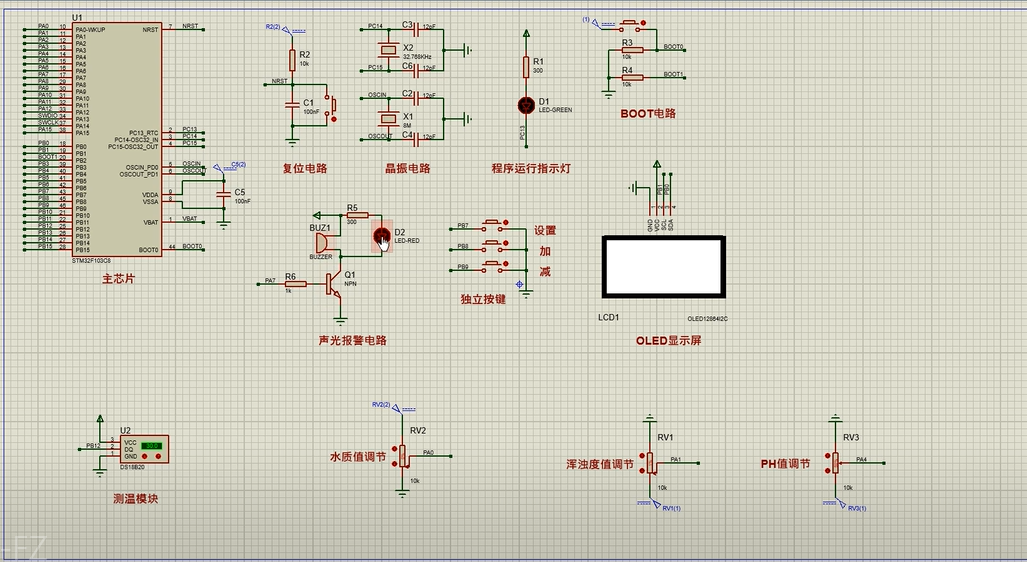Push the 设置 key on PB7
The height and width of the screenshot is (562, 1027).
(x=495, y=225)
